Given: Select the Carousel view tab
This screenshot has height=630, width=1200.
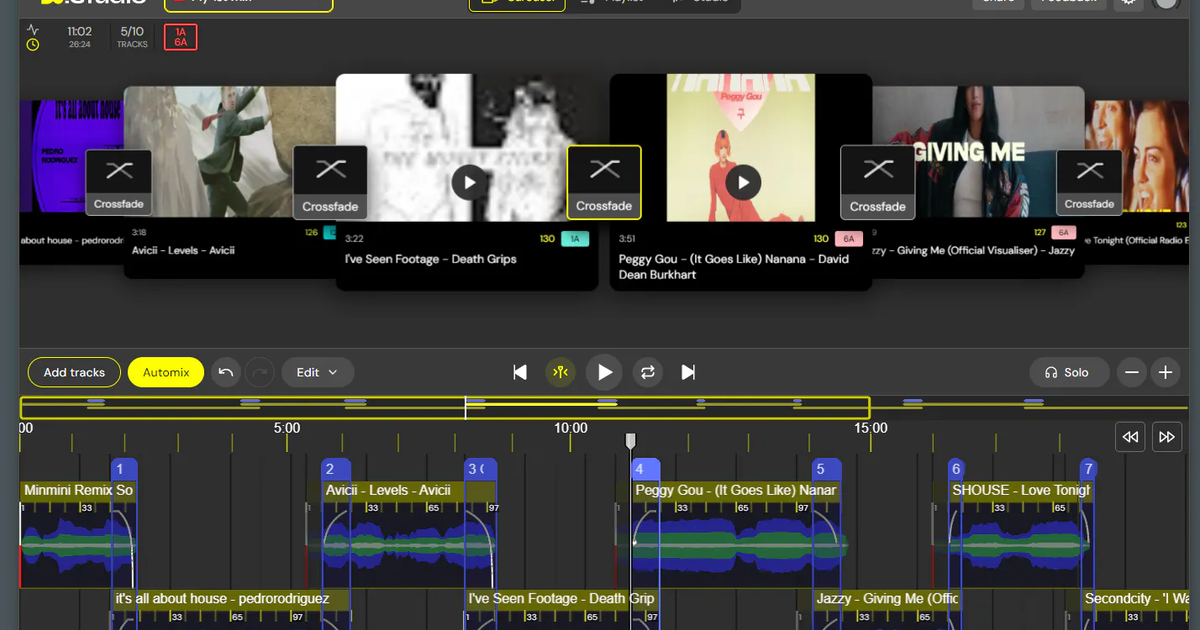Looking at the screenshot, I should pyautogui.click(x=517, y=3).
